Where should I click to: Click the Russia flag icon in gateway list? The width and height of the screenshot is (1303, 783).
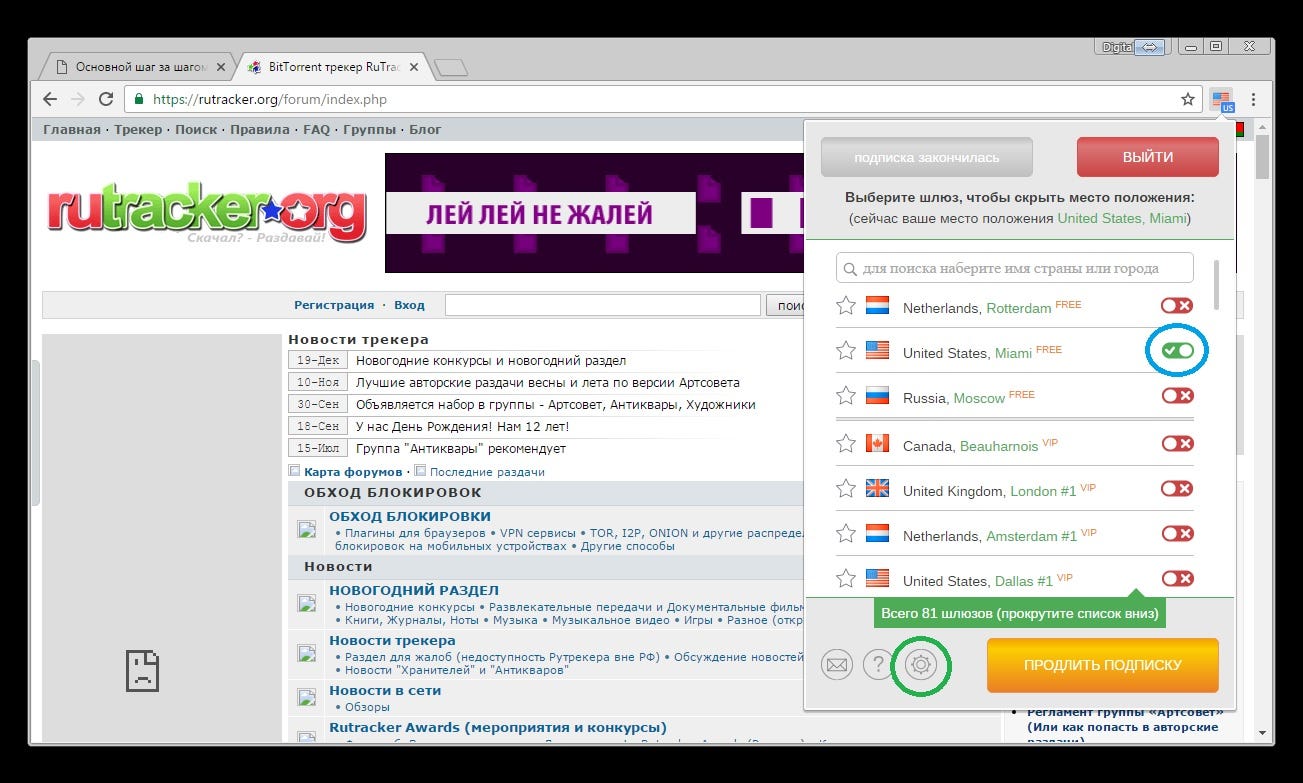tap(877, 396)
